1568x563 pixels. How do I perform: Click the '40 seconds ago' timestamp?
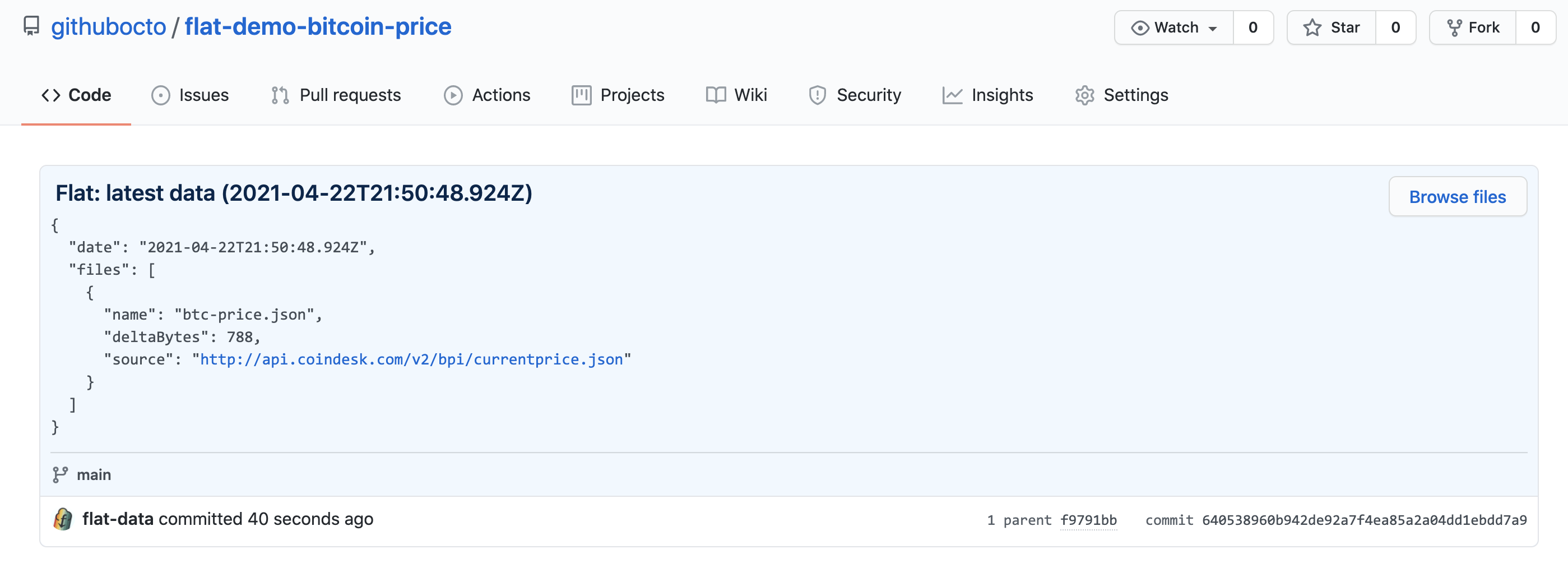(310, 519)
